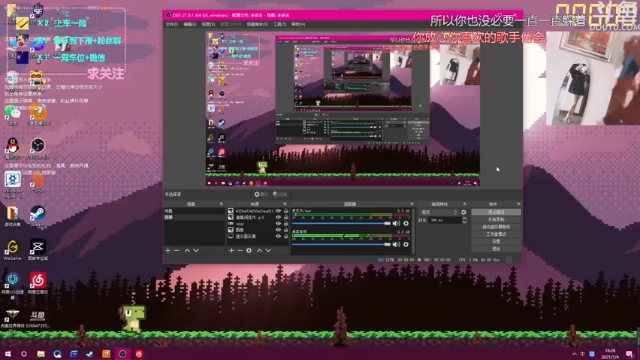640x360 pixels.
Task: Remove the selected source using the minus icon
Action: (x=240, y=250)
